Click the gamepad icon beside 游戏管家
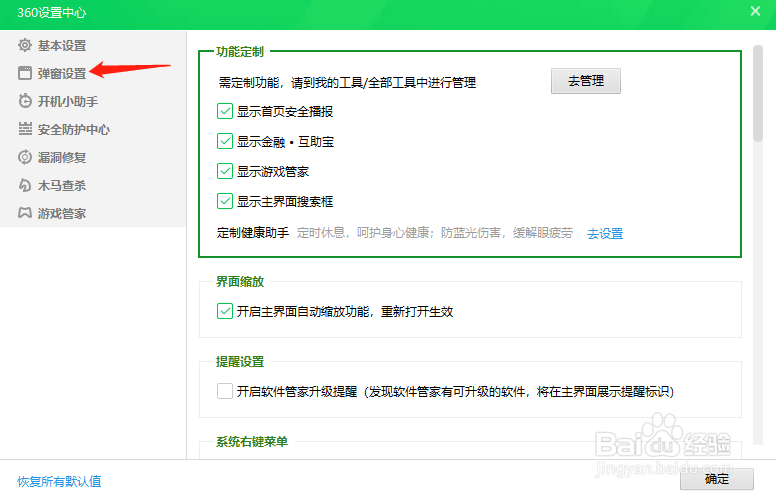The height and width of the screenshot is (496, 776). coord(25,213)
